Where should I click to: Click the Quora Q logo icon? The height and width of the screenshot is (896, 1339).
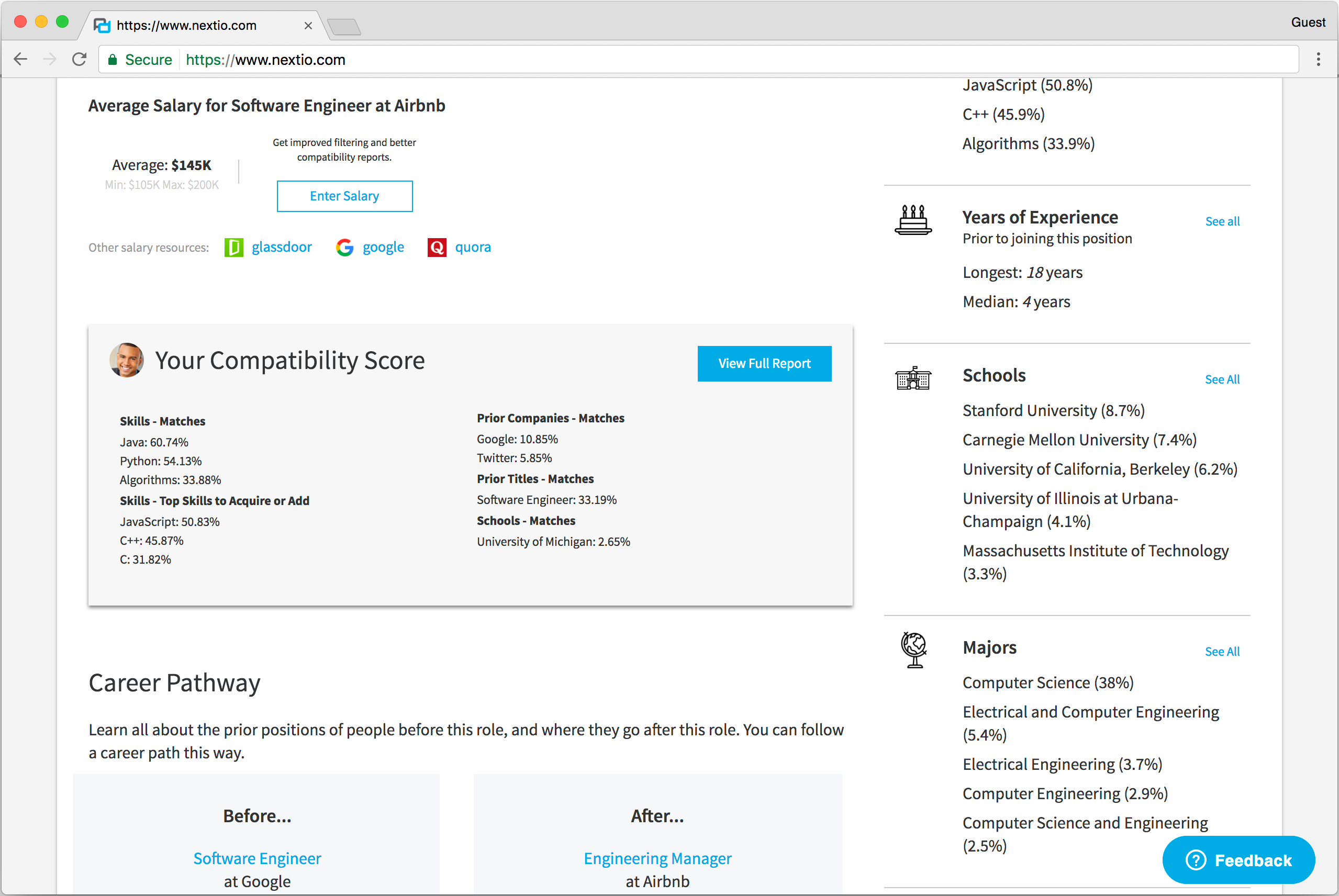[x=437, y=248]
